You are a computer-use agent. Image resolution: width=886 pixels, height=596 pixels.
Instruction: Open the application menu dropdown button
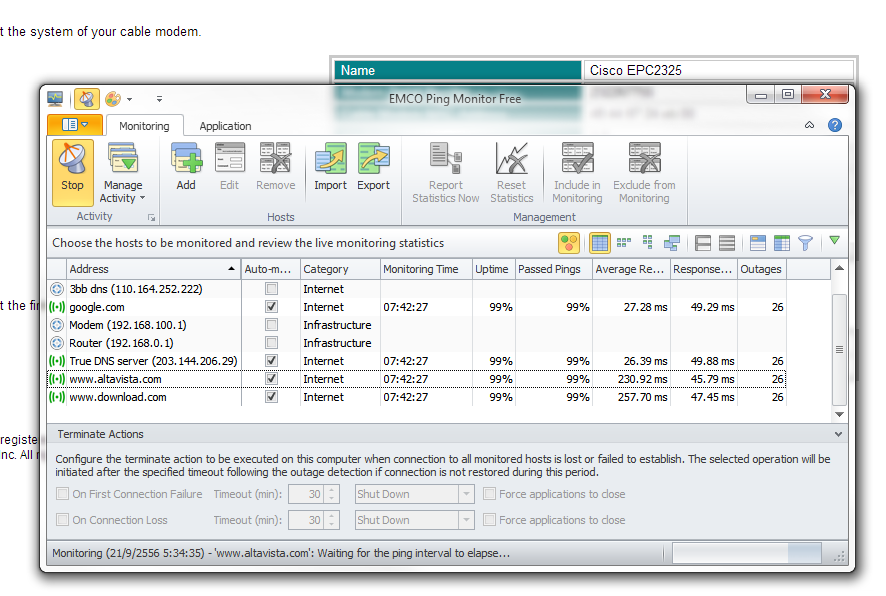pos(74,125)
